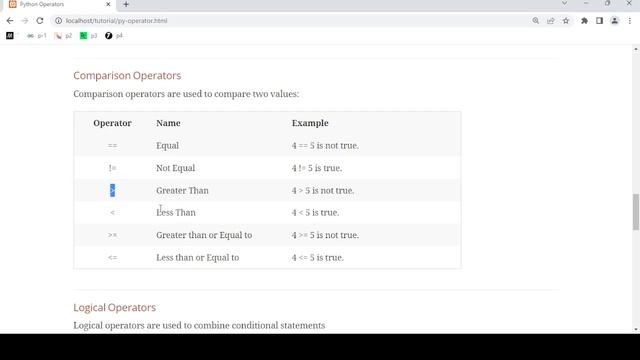
Task: Click the Example column header
Action: click(x=310, y=123)
